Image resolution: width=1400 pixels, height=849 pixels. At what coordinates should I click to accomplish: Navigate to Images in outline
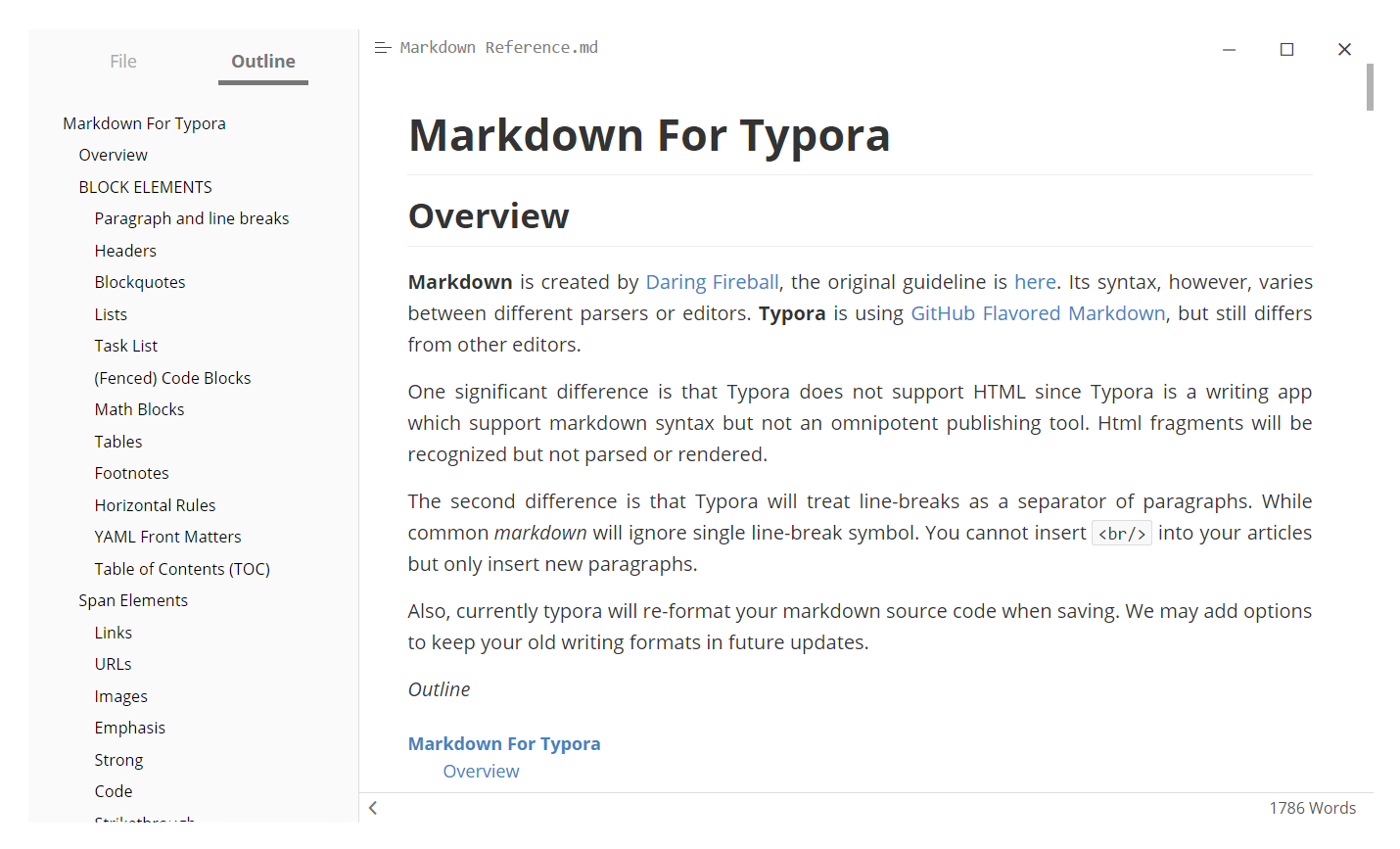pos(120,696)
